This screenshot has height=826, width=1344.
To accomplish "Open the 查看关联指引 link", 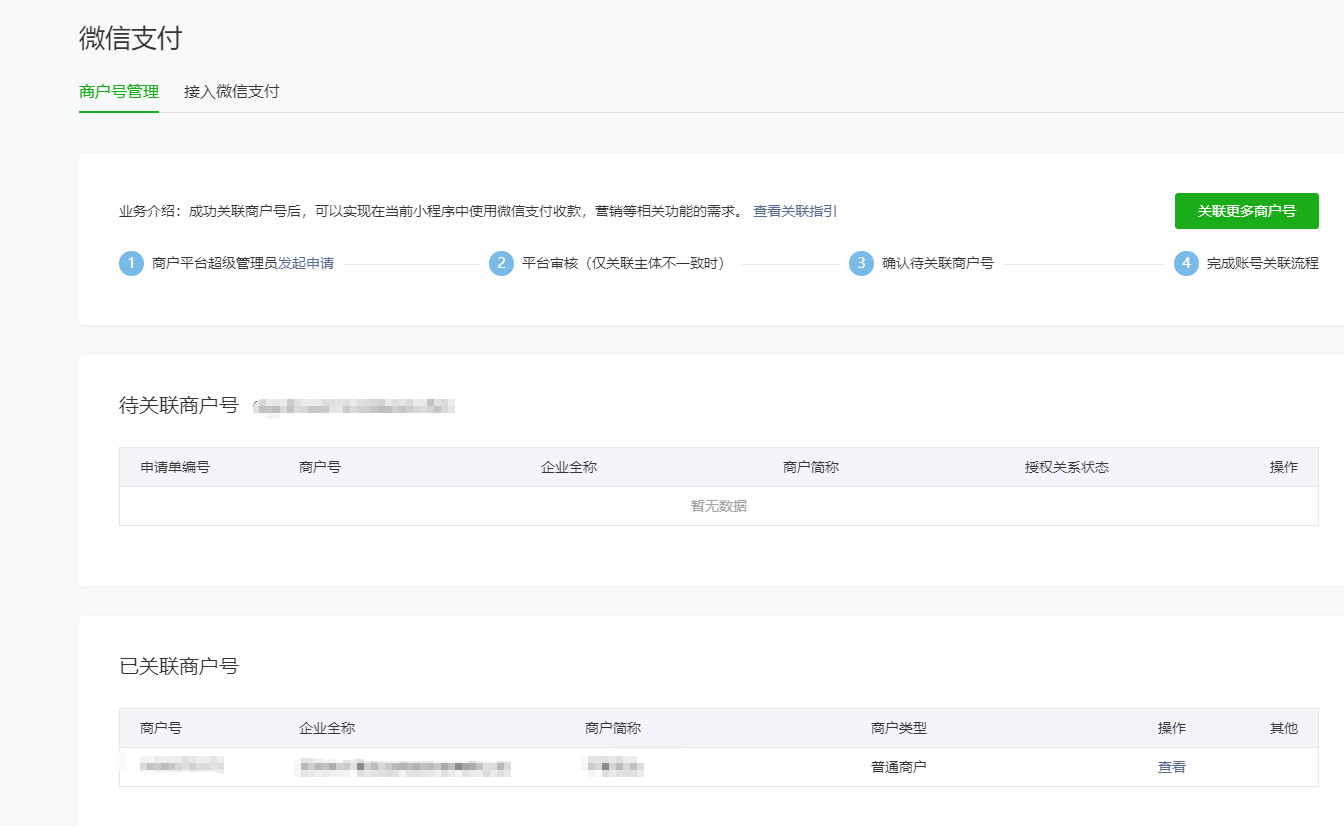I will [x=795, y=211].
